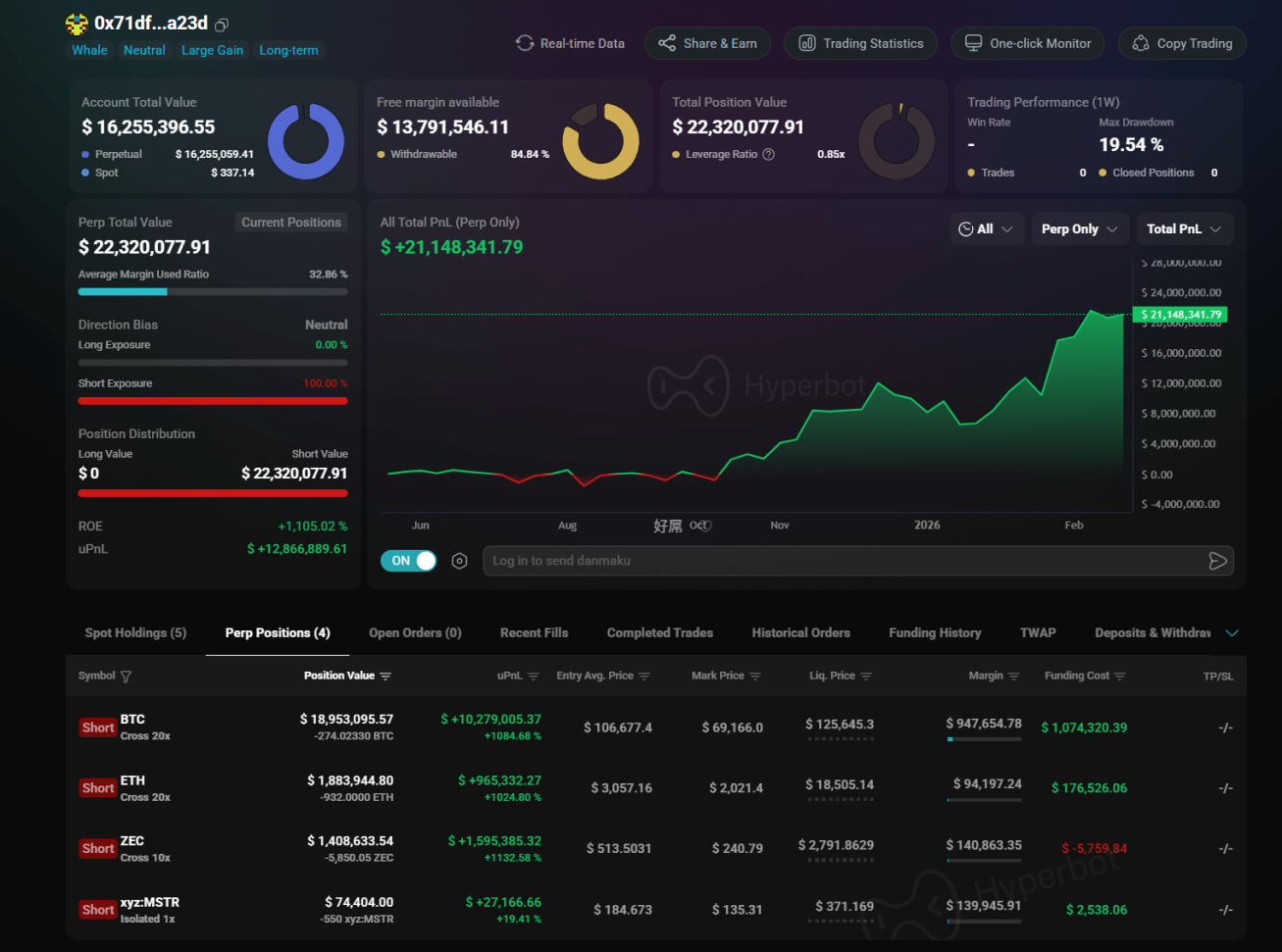Click the Average Margin Used Ratio bar
The height and width of the screenshot is (952, 1282).
point(213,291)
